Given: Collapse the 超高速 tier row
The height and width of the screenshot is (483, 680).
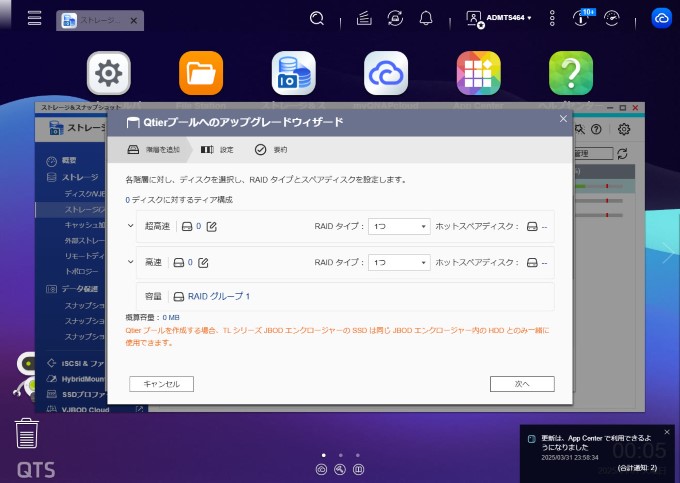Looking at the screenshot, I should [131, 226].
